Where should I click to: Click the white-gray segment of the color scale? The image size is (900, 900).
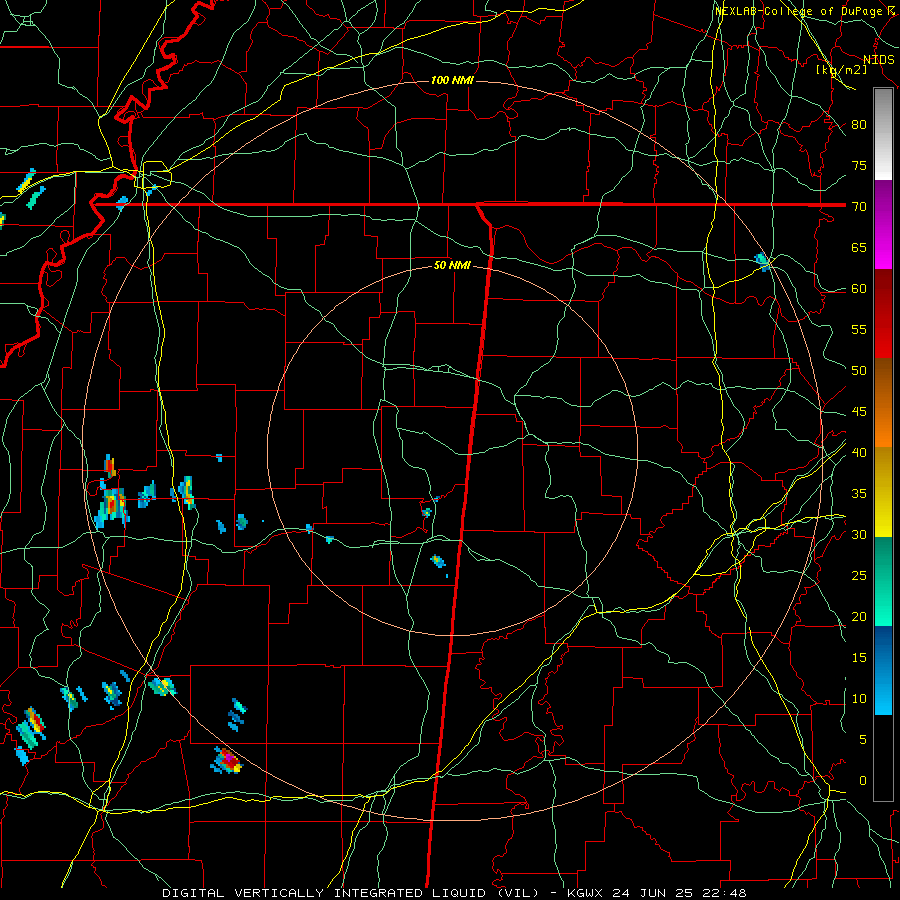click(883, 134)
